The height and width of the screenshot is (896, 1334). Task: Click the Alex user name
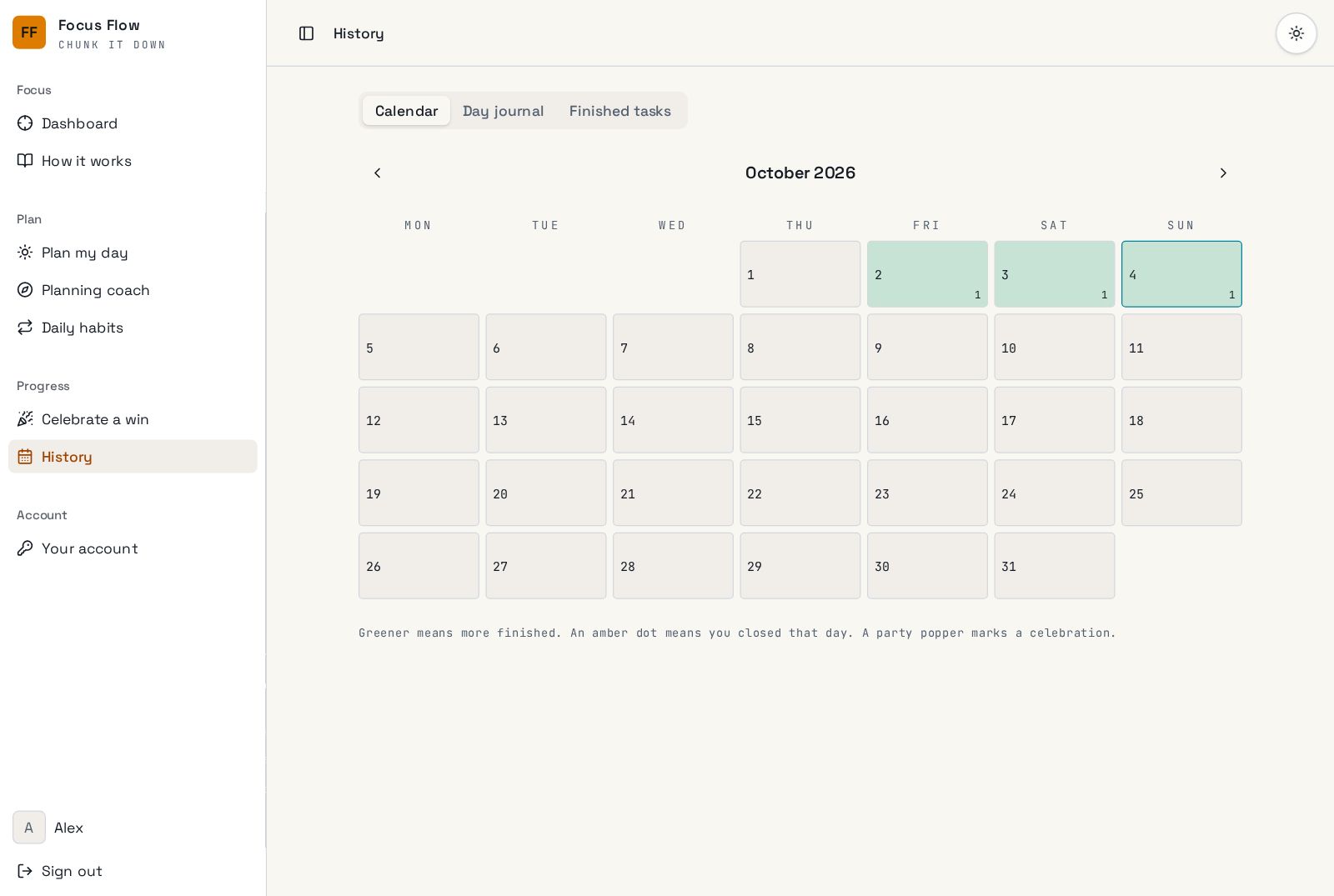[68, 828]
